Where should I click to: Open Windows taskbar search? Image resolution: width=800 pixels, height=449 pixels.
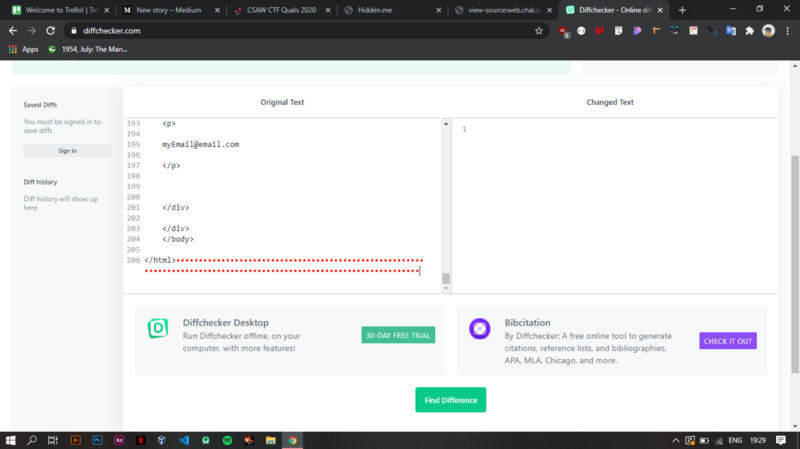click(x=32, y=440)
